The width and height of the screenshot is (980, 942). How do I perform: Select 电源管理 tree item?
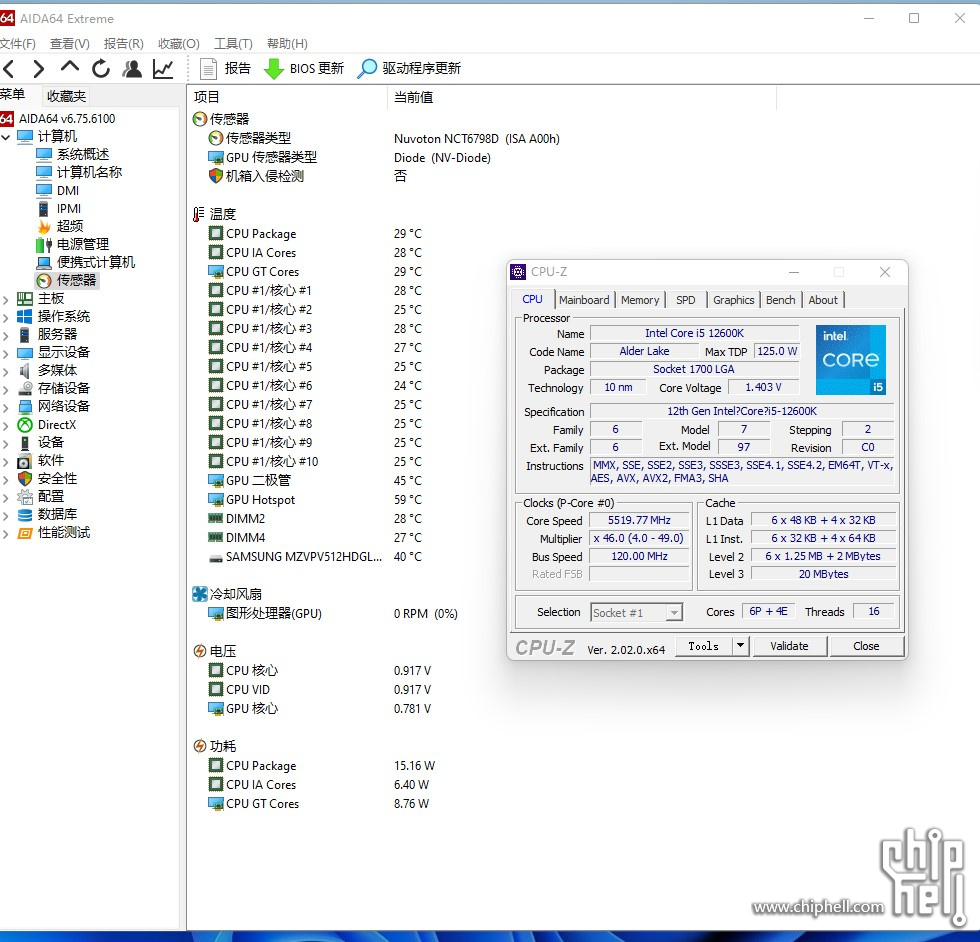coord(82,244)
